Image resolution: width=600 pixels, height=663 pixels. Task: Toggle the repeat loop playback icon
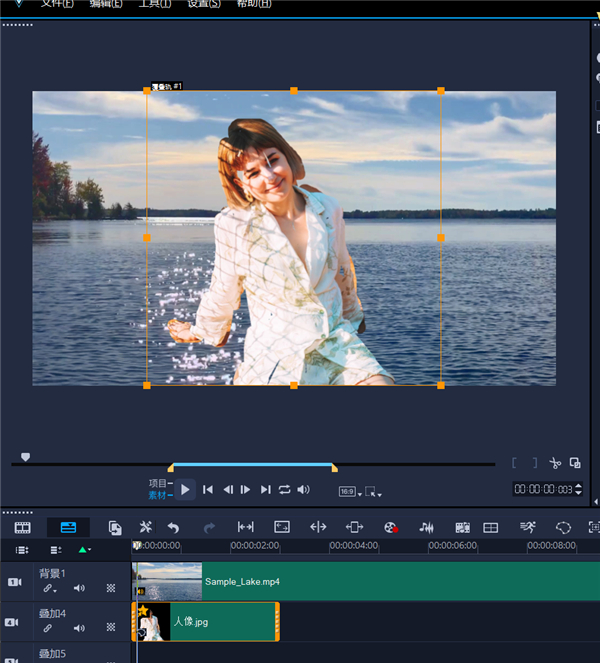click(285, 489)
